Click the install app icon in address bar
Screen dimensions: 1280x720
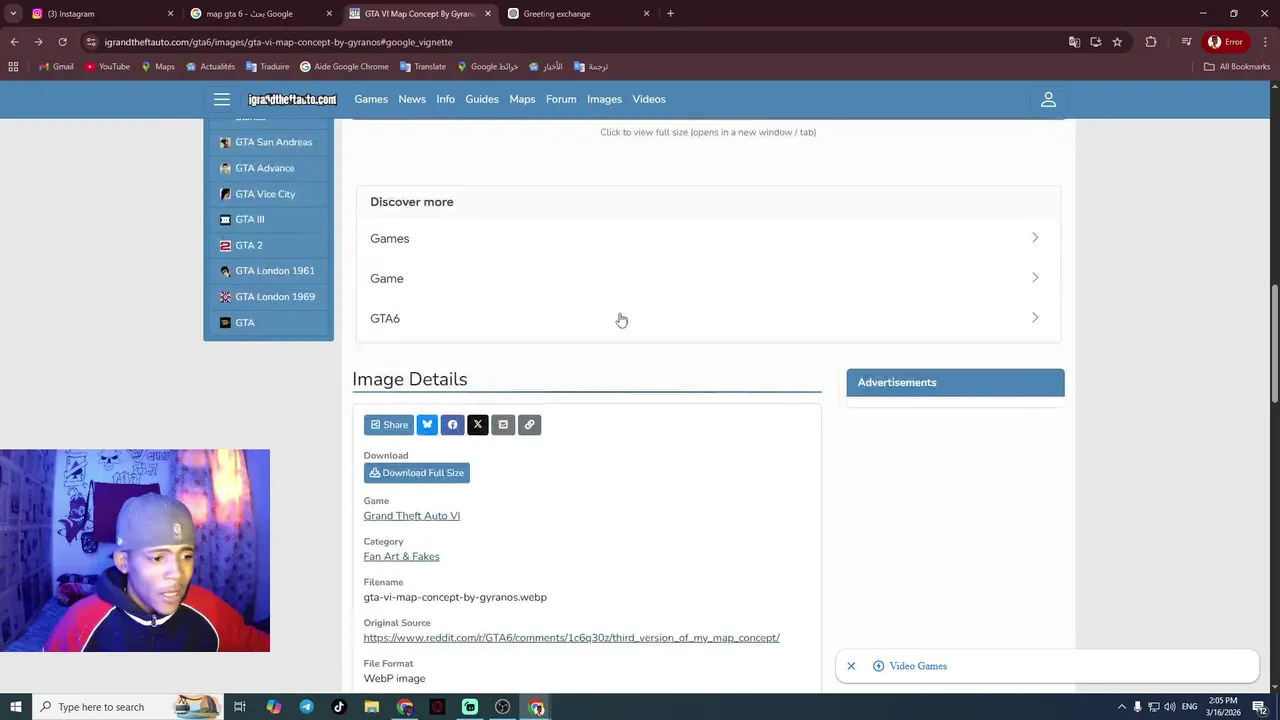click(x=1096, y=42)
